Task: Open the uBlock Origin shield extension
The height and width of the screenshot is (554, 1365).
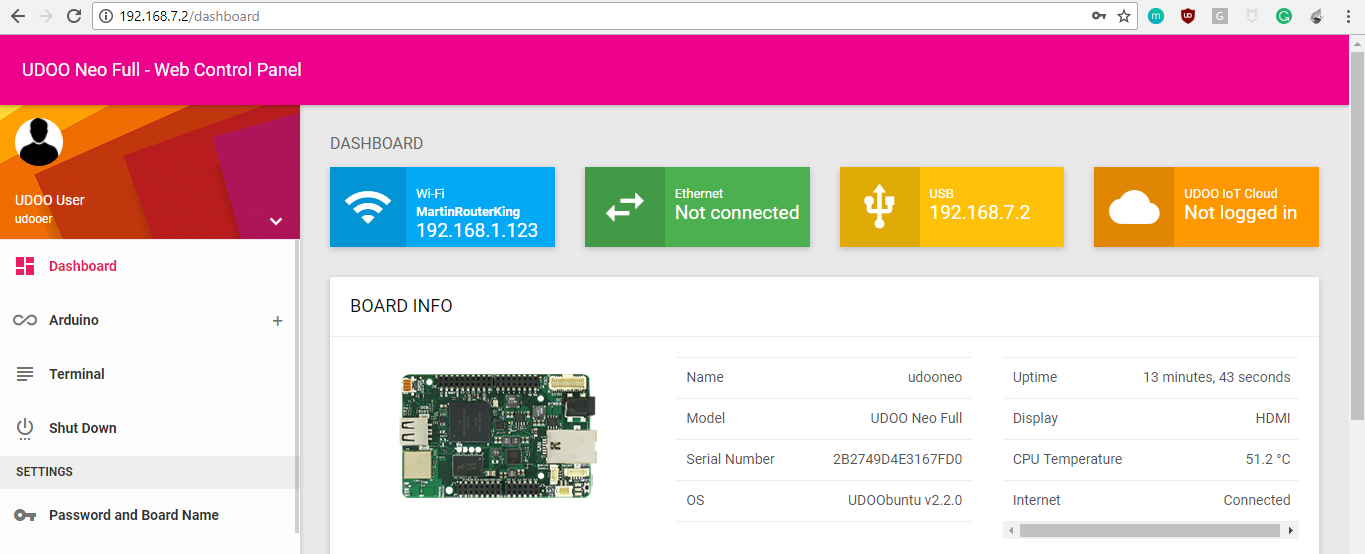Action: click(1188, 16)
